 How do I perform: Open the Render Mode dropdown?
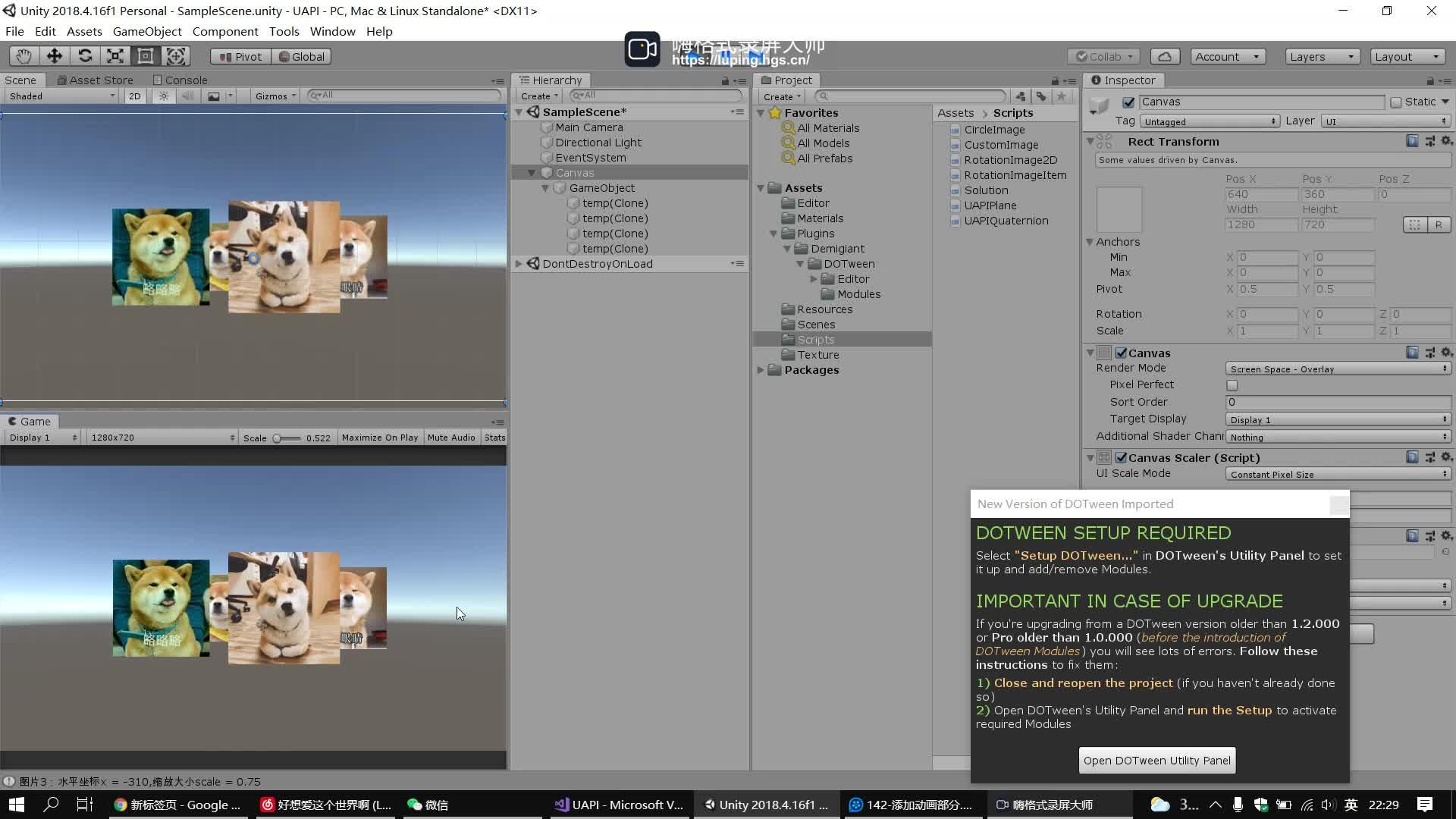coord(1337,369)
